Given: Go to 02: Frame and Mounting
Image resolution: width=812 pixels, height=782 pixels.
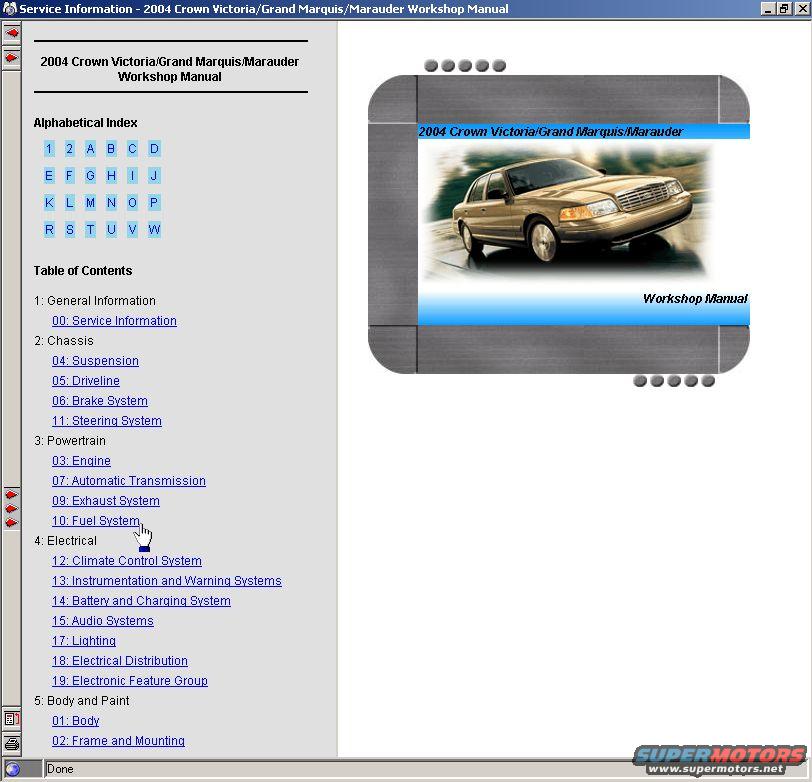Looking at the screenshot, I should tap(118, 741).
